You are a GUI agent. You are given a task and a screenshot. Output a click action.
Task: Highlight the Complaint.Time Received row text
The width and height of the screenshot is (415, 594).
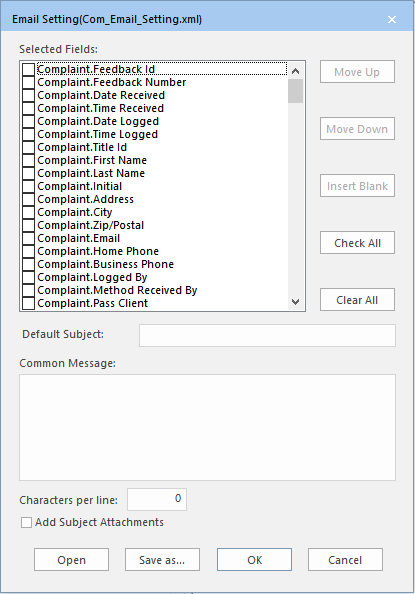(x=101, y=108)
